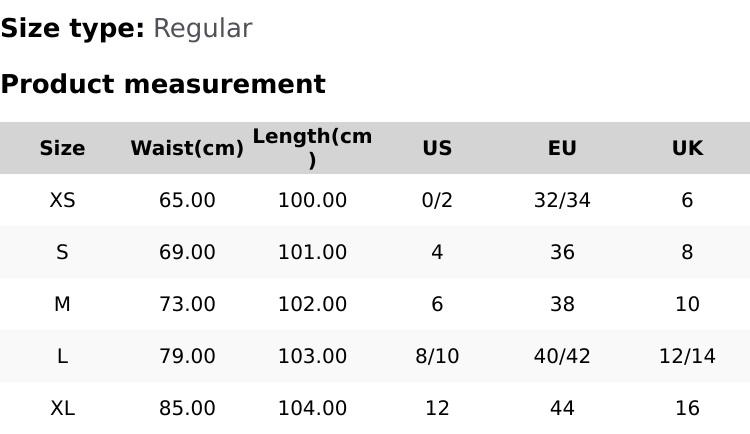Click the 'Product measurement' heading

click(163, 85)
